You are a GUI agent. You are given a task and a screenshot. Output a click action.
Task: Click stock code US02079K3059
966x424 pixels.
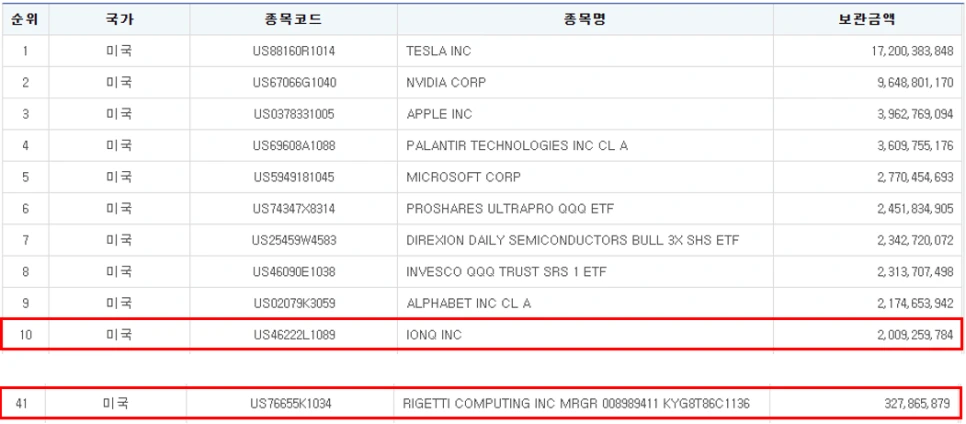[294, 304]
